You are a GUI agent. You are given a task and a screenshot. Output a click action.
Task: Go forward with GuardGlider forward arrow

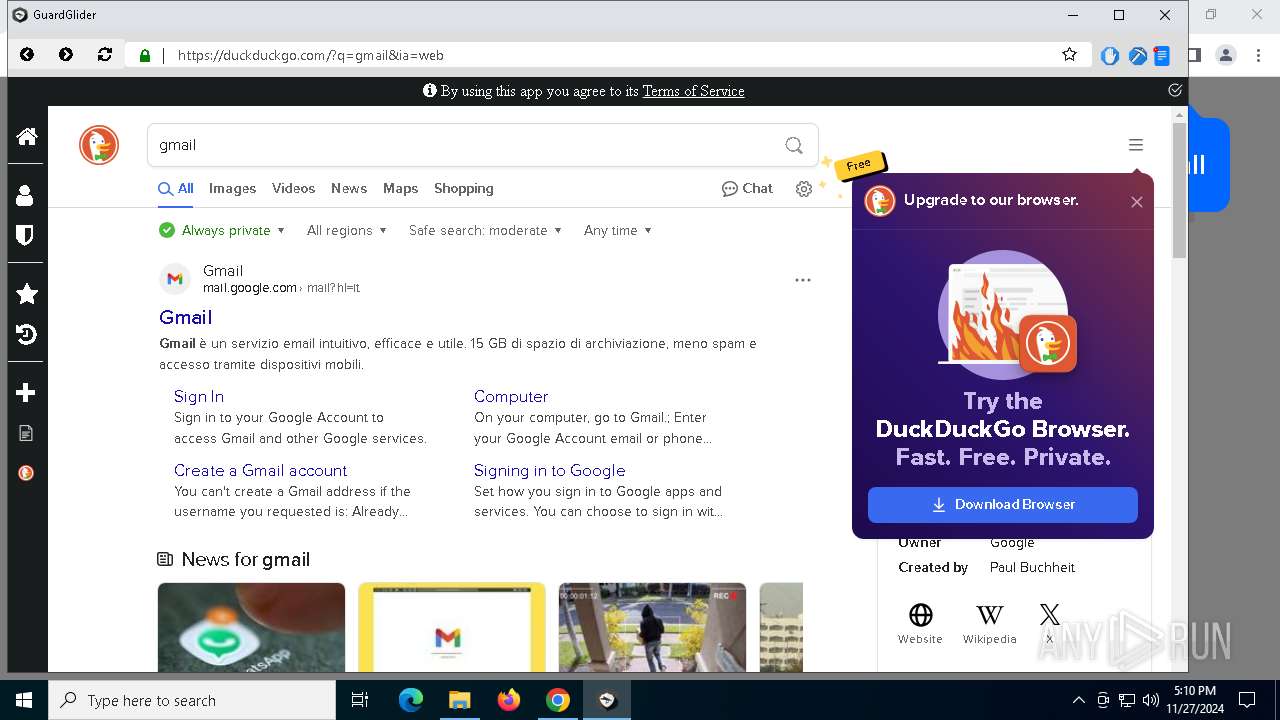tap(66, 55)
